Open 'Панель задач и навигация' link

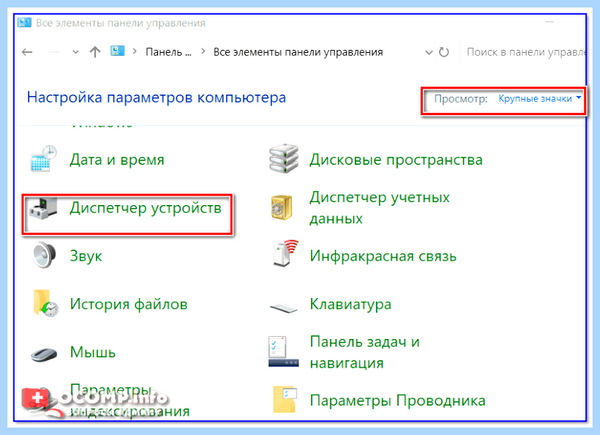(x=365, y=352)
